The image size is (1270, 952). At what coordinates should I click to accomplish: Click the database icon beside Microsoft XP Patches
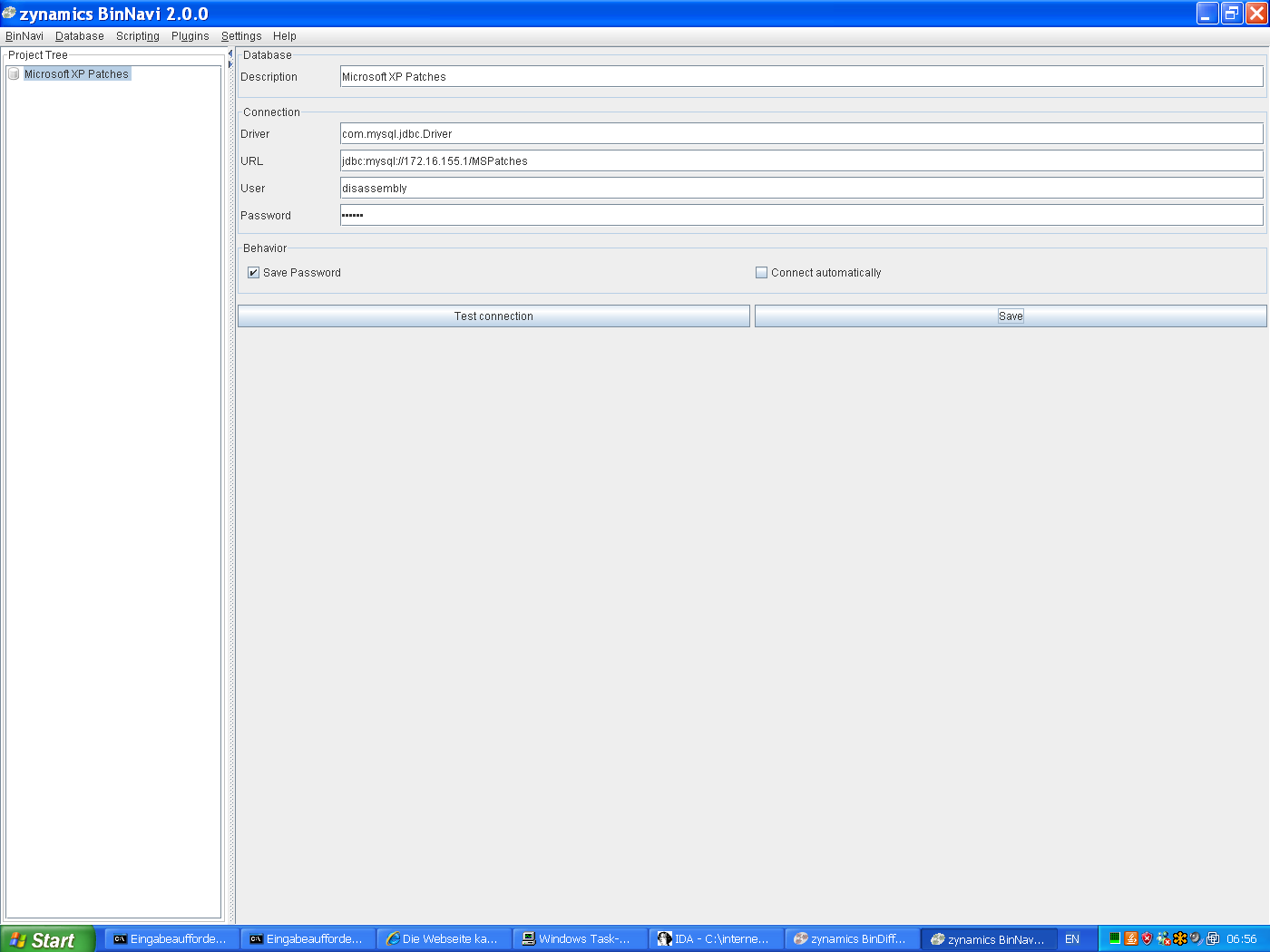(x=14, y=74)
